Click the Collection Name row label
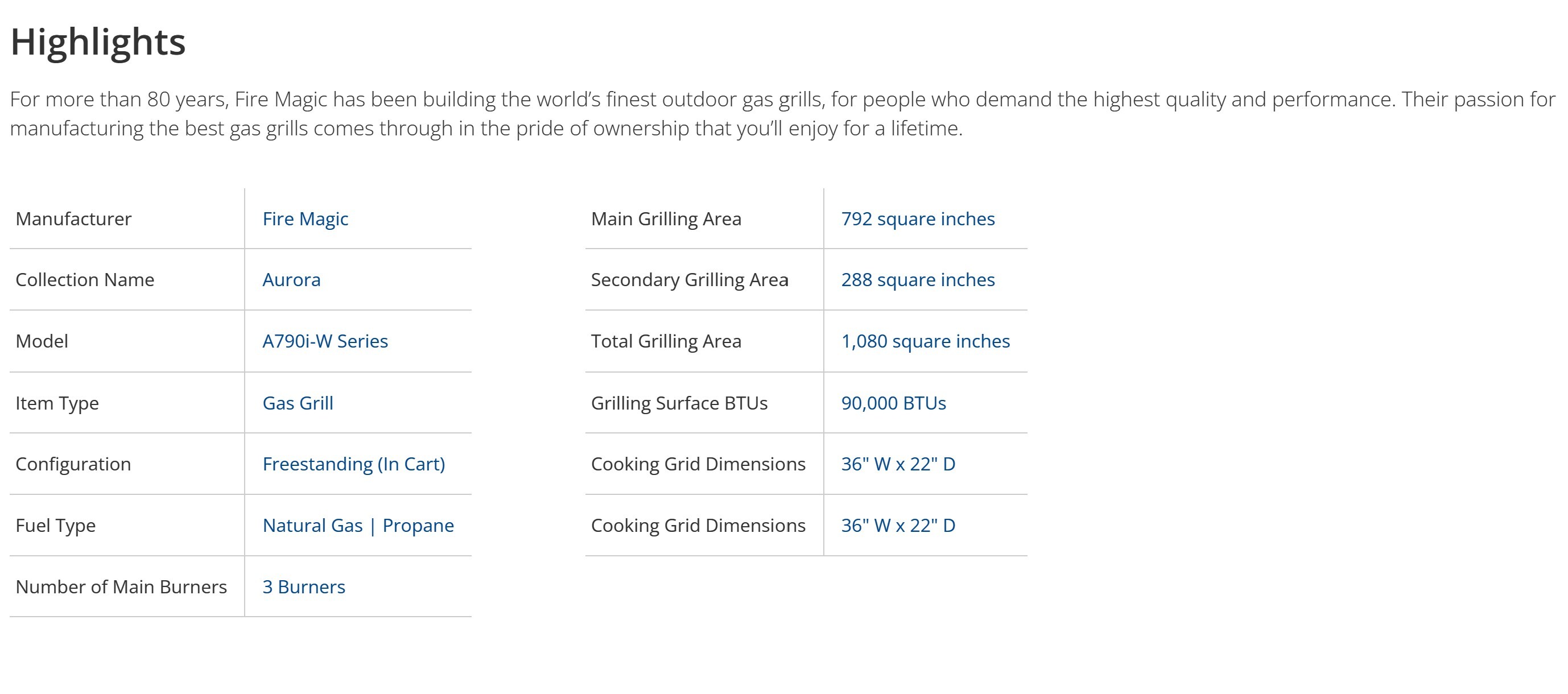Image resolution: width=1568 pixels, height=694 pixels. (x=85, y=279)
